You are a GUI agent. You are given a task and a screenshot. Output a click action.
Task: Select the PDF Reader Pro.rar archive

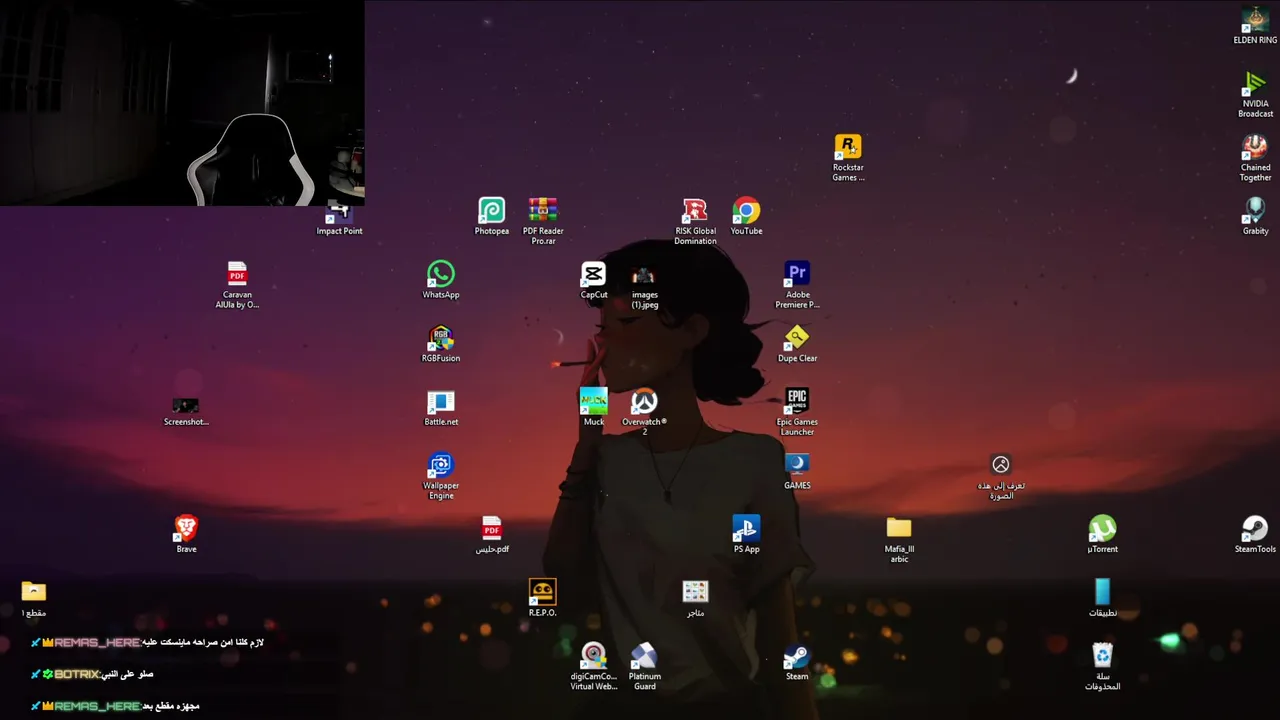tap(543, 221)
